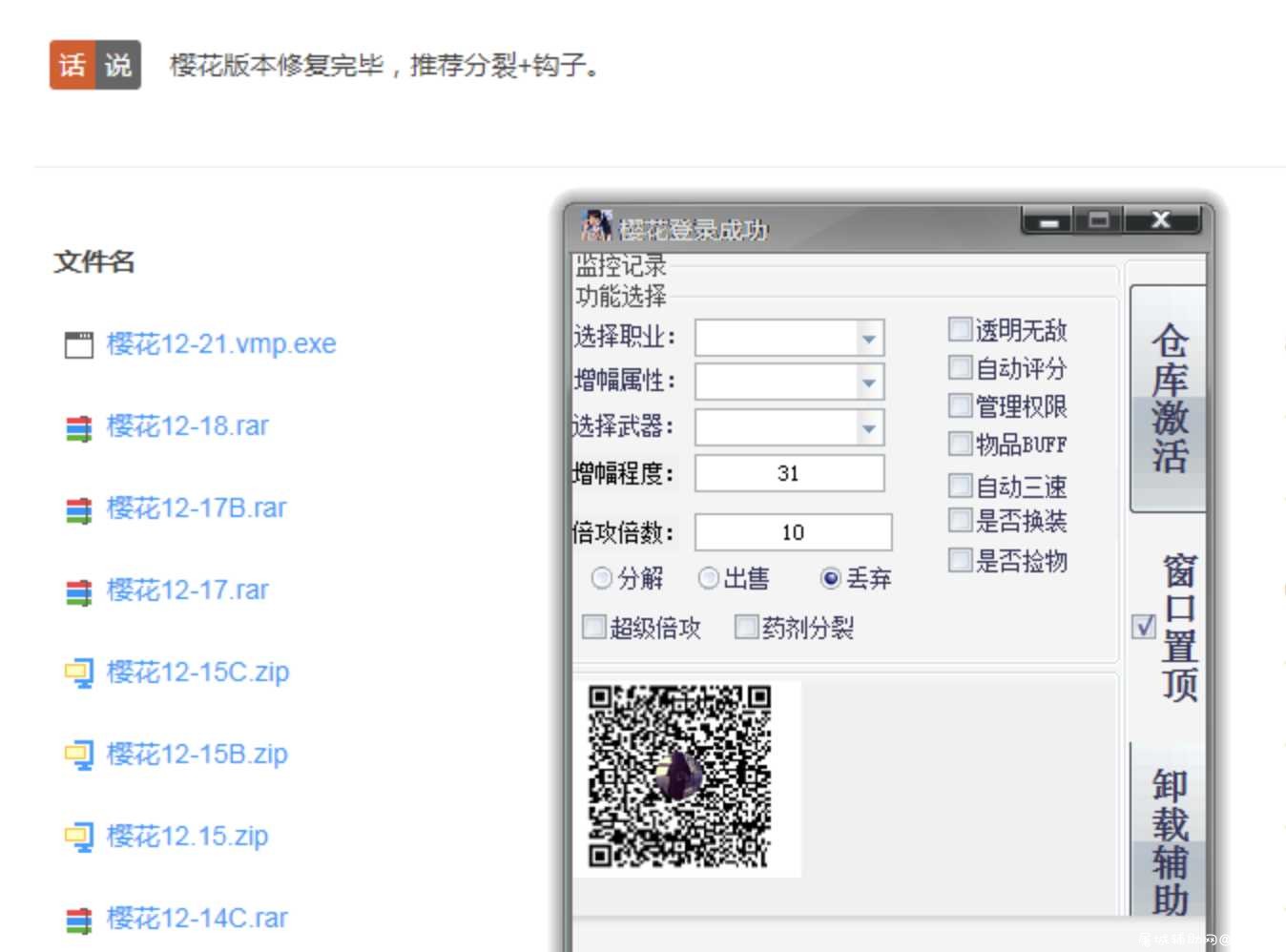Click the rar icon beside 樱花12-14C.rar

pyautogui.click(x=78, y=920)
